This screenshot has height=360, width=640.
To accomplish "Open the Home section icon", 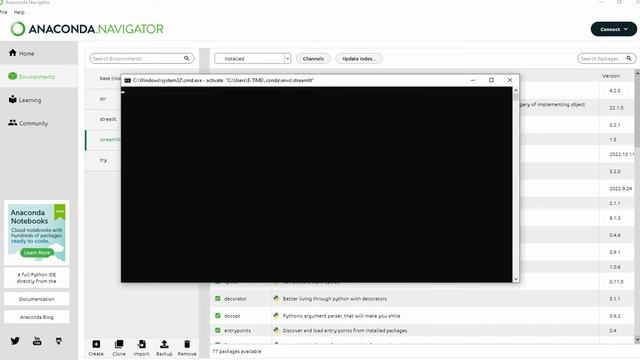I will tap(13, 53).
